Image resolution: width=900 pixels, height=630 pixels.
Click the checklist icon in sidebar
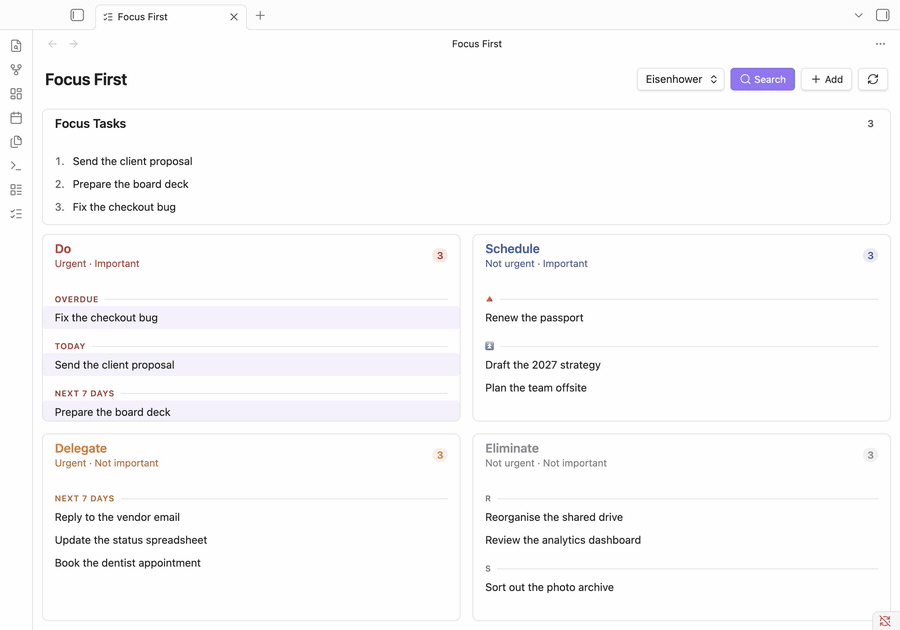tap(16, 213)
